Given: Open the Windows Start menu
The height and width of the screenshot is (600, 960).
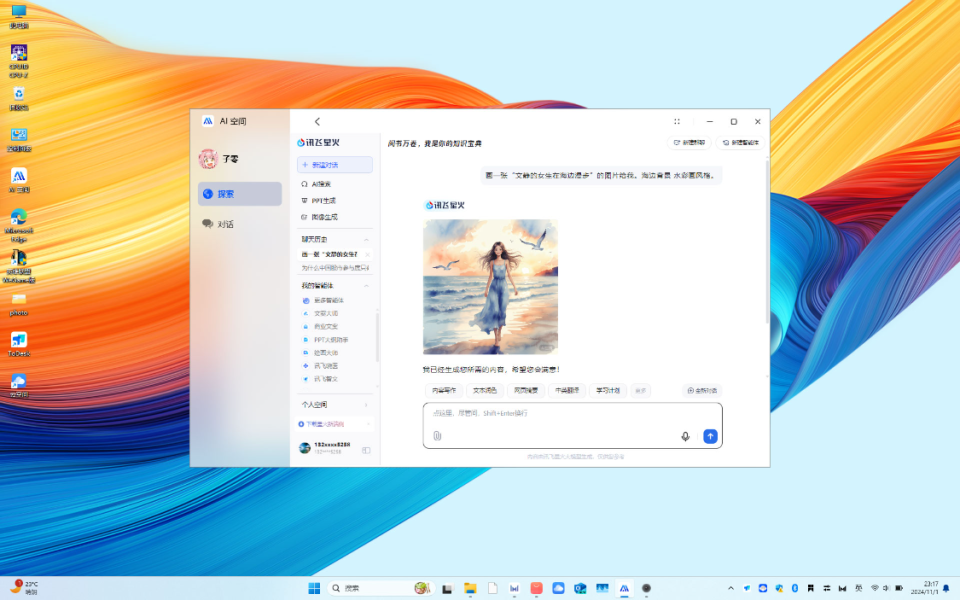Looking at the screenshot, I should pyautogui.click(x=314, y=588).
